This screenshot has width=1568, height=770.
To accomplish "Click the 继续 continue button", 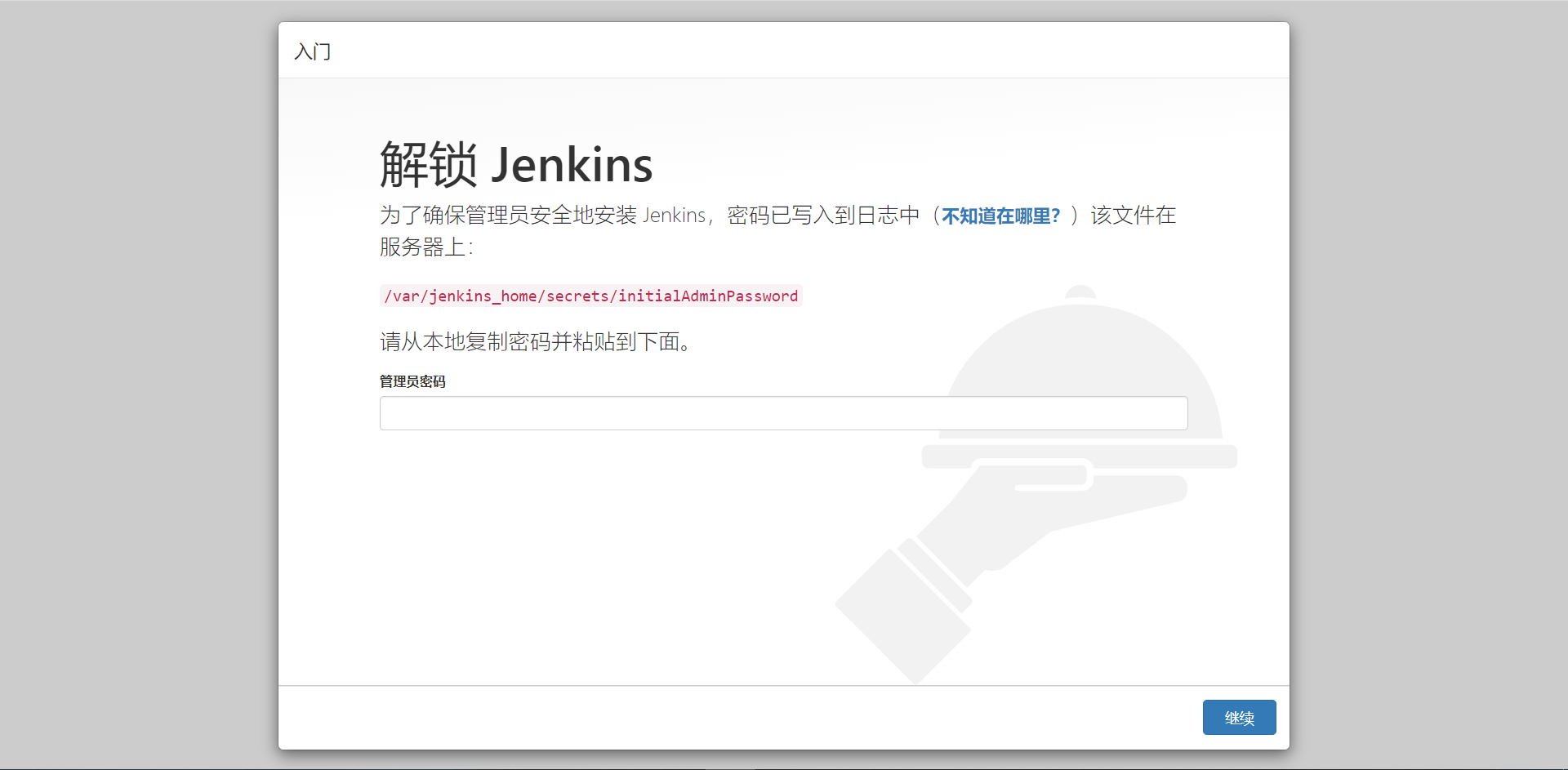I will [x=1239, y=717].
